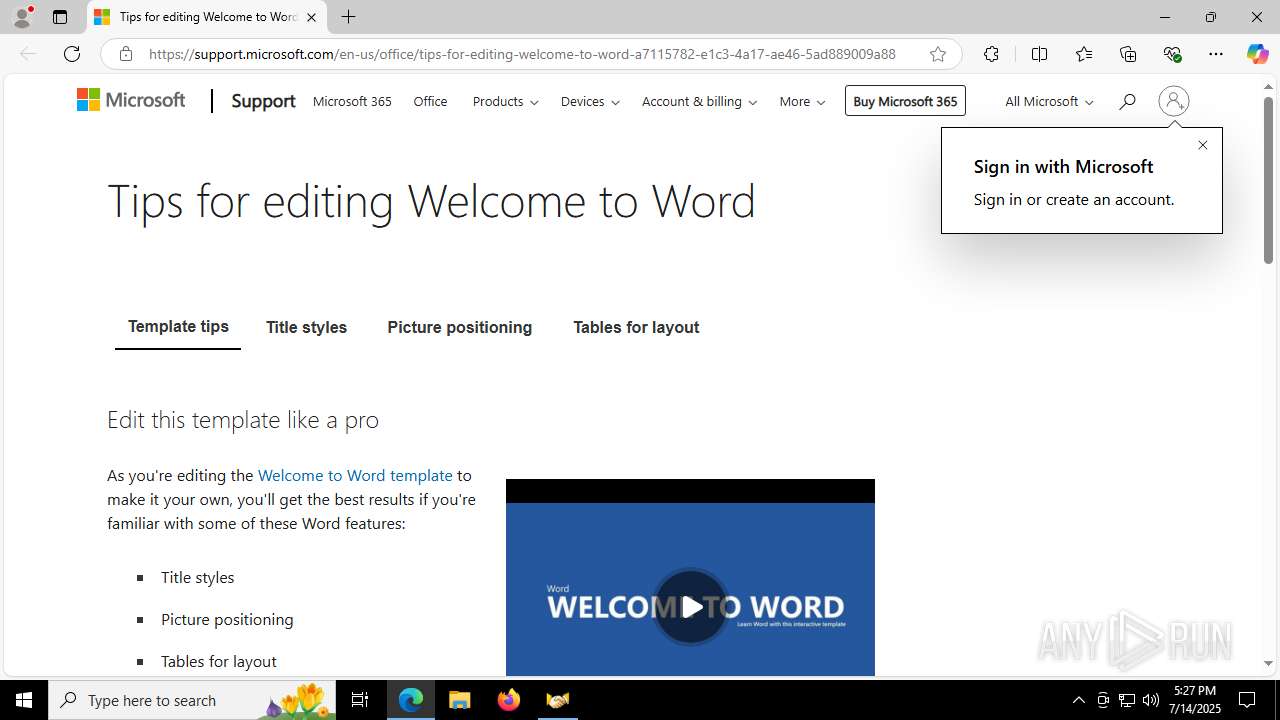Expand the Account & billing dropdown
Image resolution: width=1280 pixels, height=720 pixels.
point(699,101)
